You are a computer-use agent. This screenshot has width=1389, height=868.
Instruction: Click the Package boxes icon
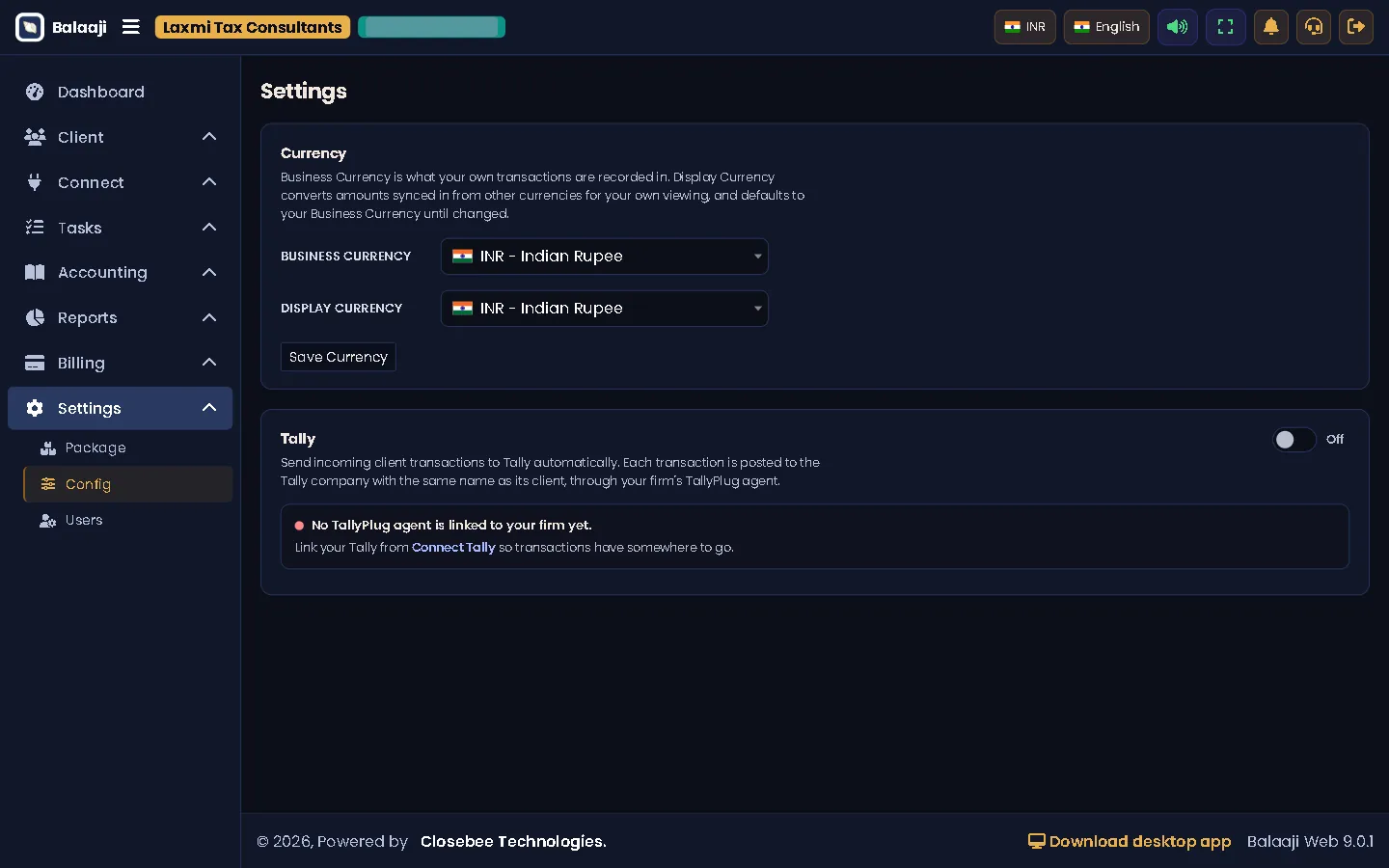(x=48, y=448)
